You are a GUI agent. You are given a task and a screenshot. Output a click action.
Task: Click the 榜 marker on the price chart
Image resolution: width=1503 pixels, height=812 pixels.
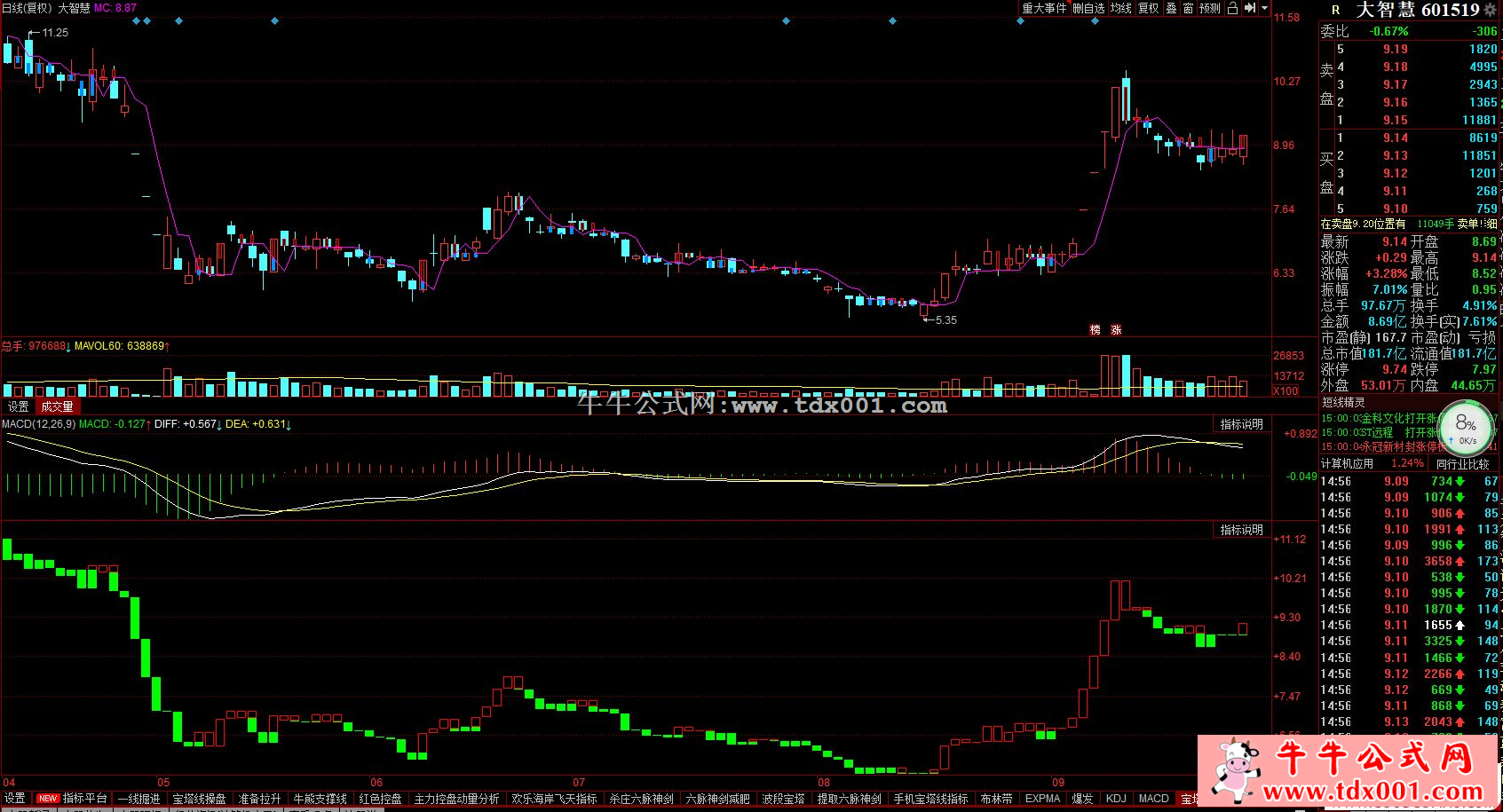point(1095,329)
